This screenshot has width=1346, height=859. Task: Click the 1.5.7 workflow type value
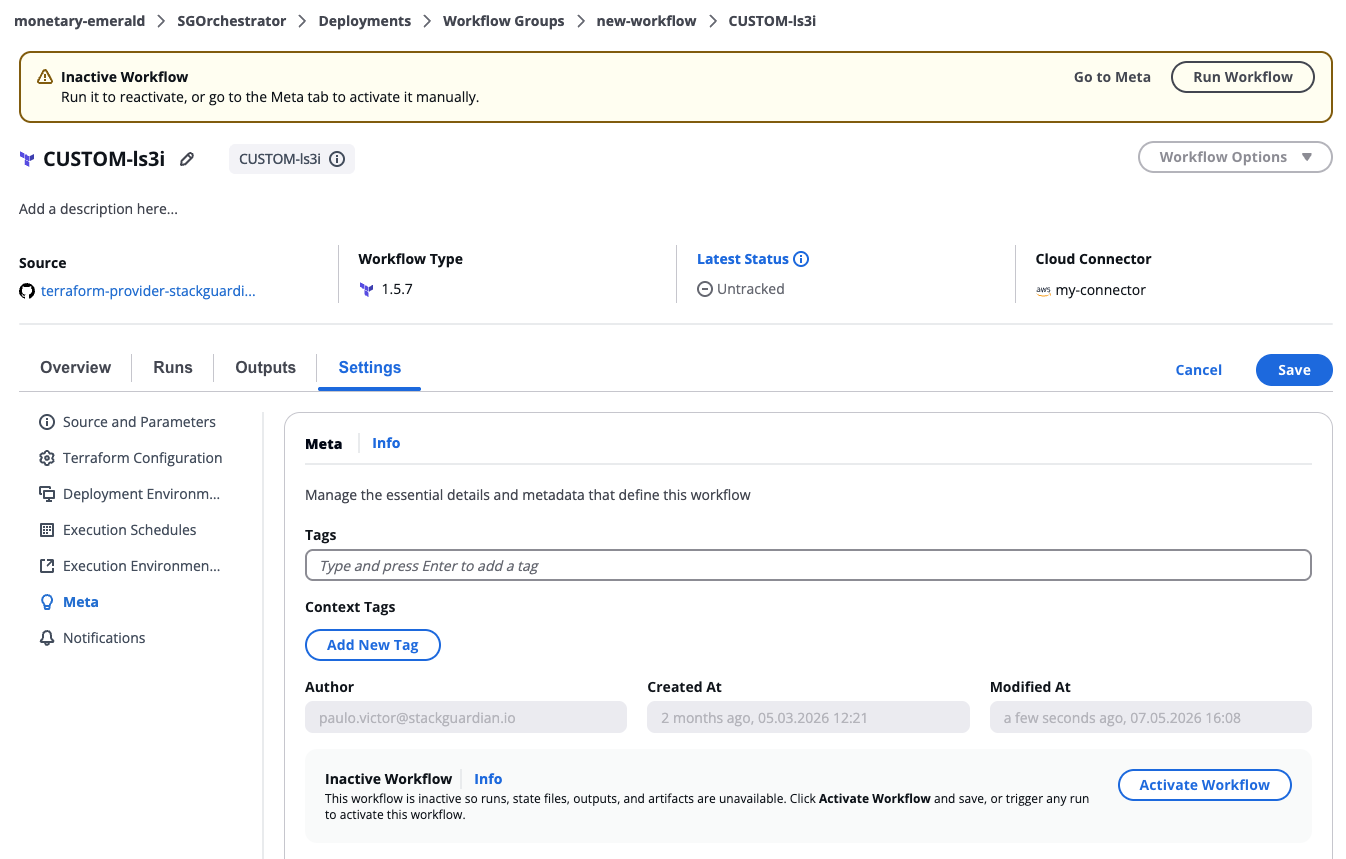click(397, 289)
